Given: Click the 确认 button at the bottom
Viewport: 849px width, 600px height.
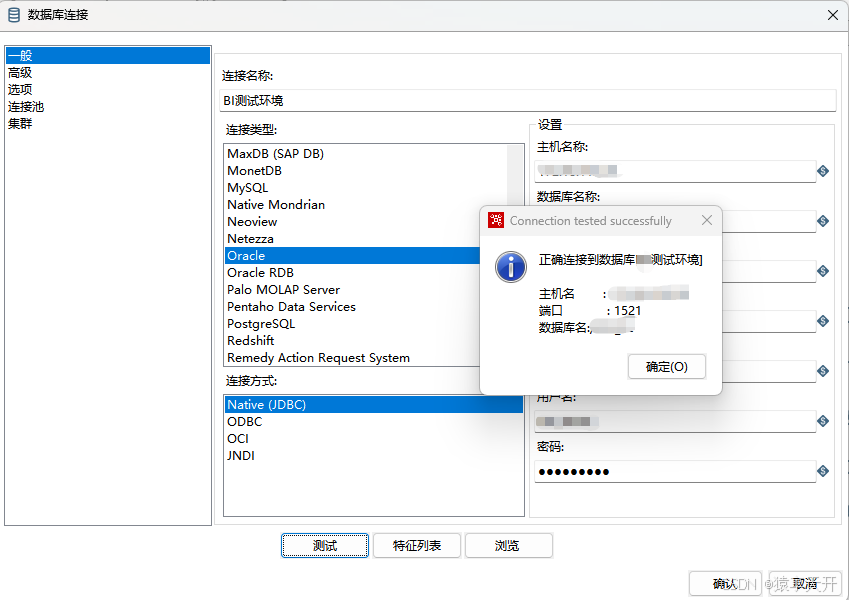Looking at the screenshot, I should pyautogui.click(x=725, y=583).
